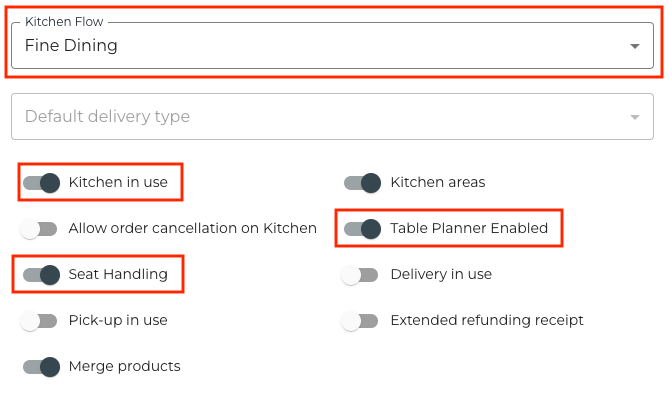669x403 pixels.
Task: Expand the Default delivery type arrow
Action: pyautogui.click(x=634, y=117)
